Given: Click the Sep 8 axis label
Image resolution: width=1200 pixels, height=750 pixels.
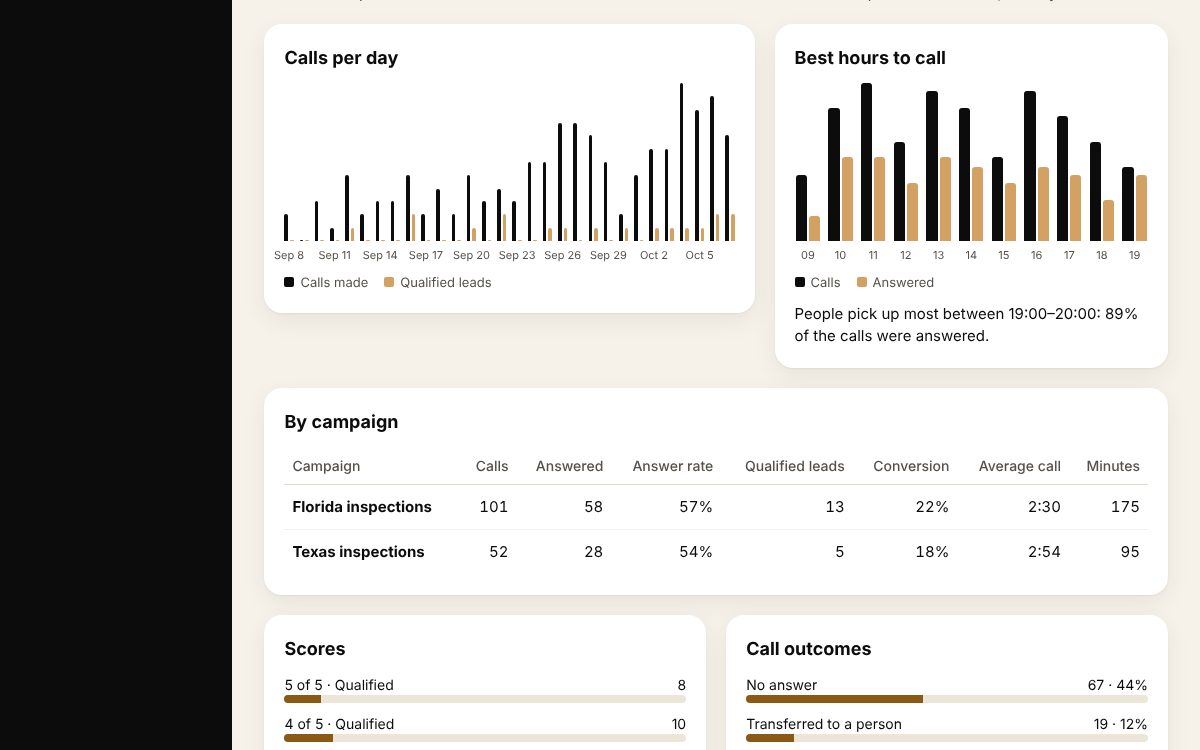Looking at the screenshot, I should [x=289, y=255].
